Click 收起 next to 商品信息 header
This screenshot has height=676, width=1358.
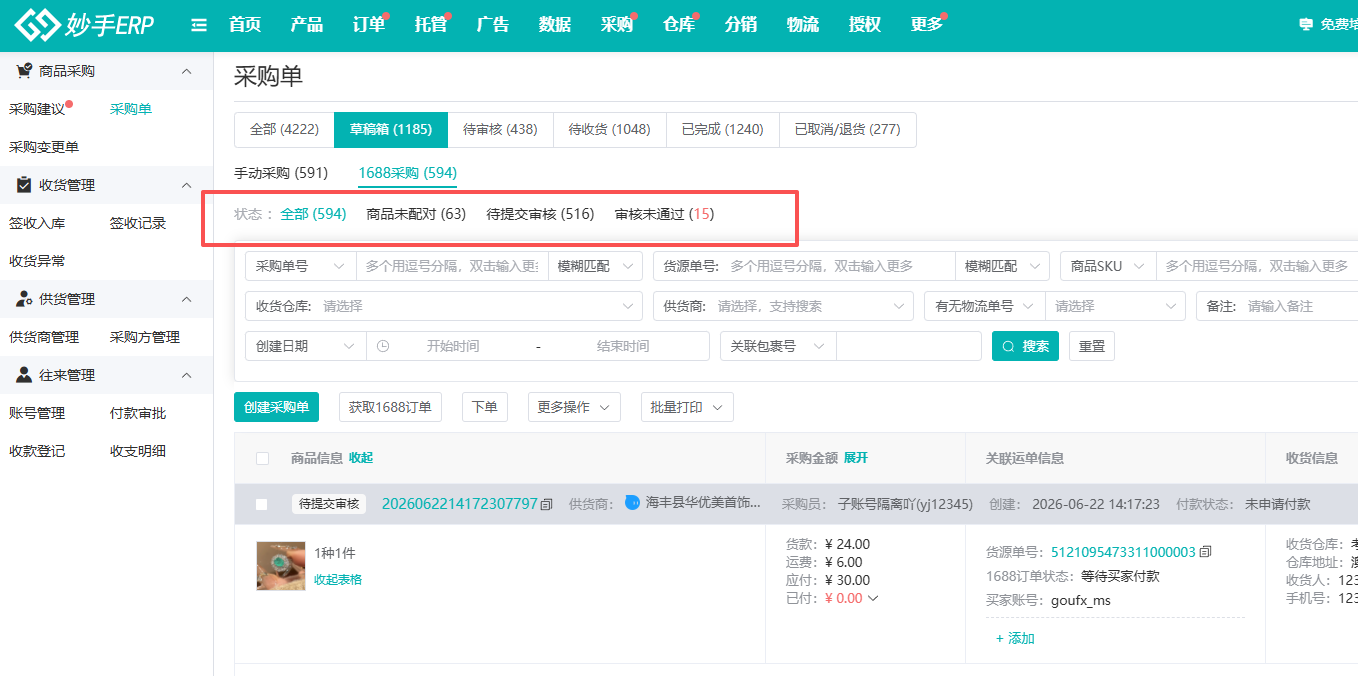pyautogui.click(x=361, y=458)
